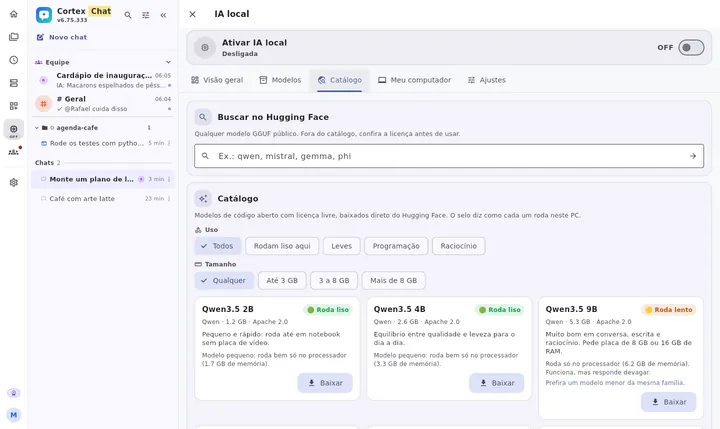Select the Raciocínio filter chip
Screen dimensions: 720x429
458,246
